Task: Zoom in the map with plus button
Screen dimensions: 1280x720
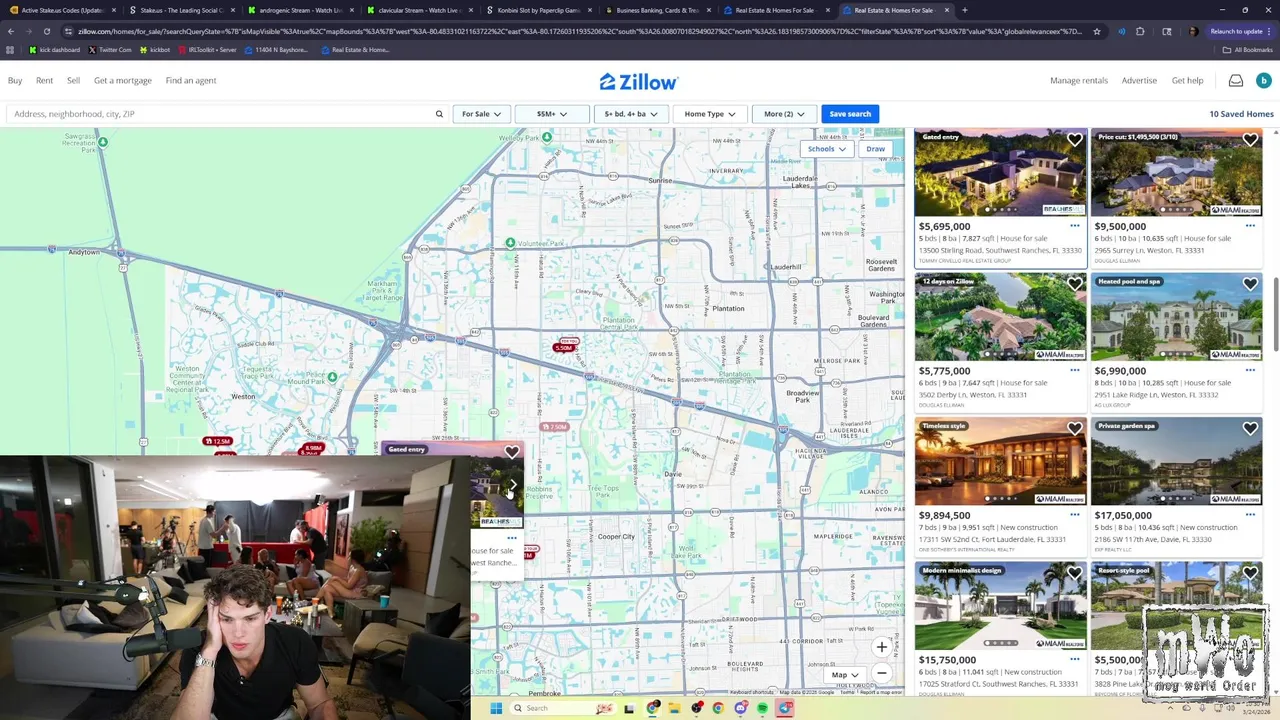Action: pyautogui.click(x=882, y=647)
